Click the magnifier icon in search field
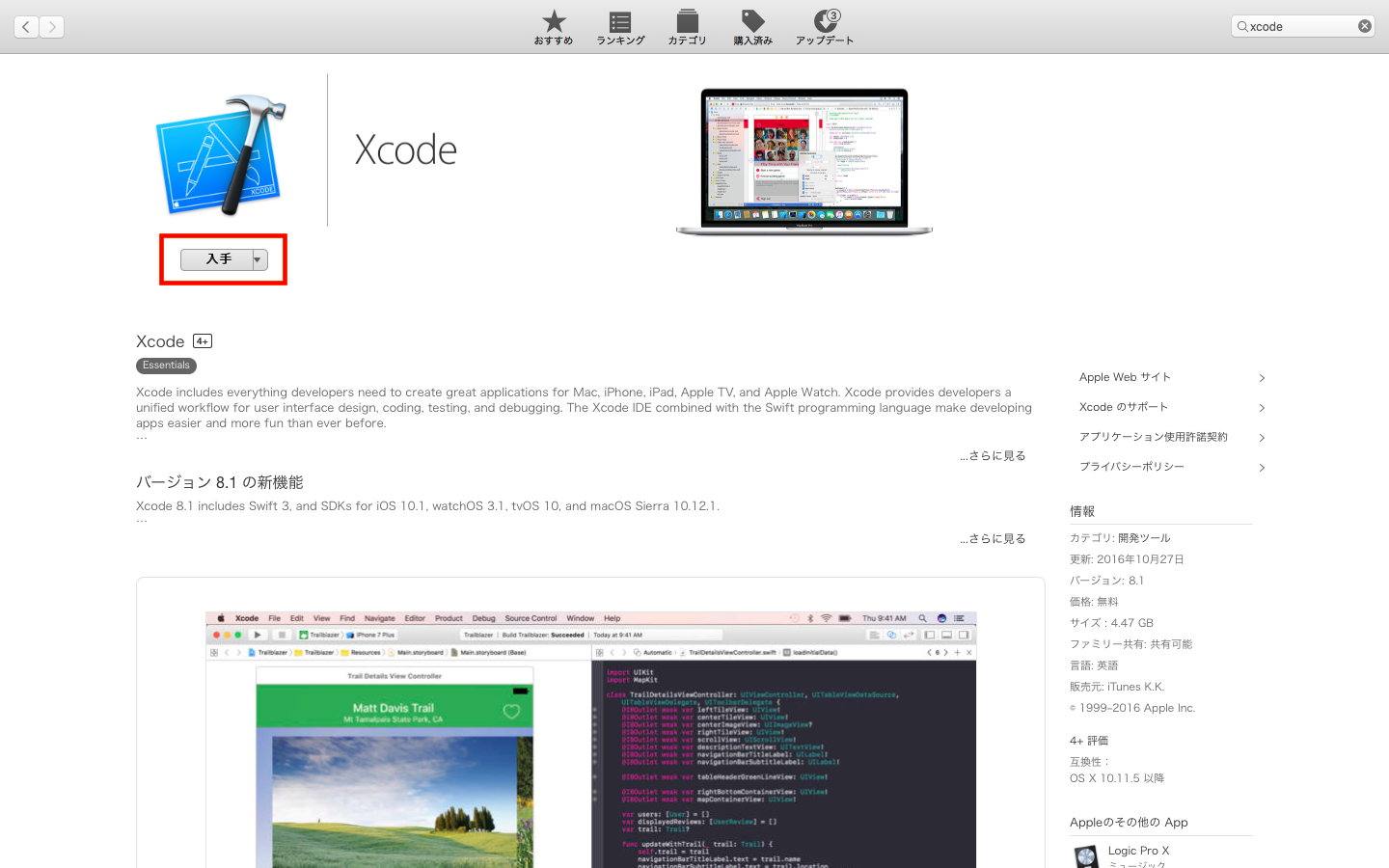 coord(1242,26)
